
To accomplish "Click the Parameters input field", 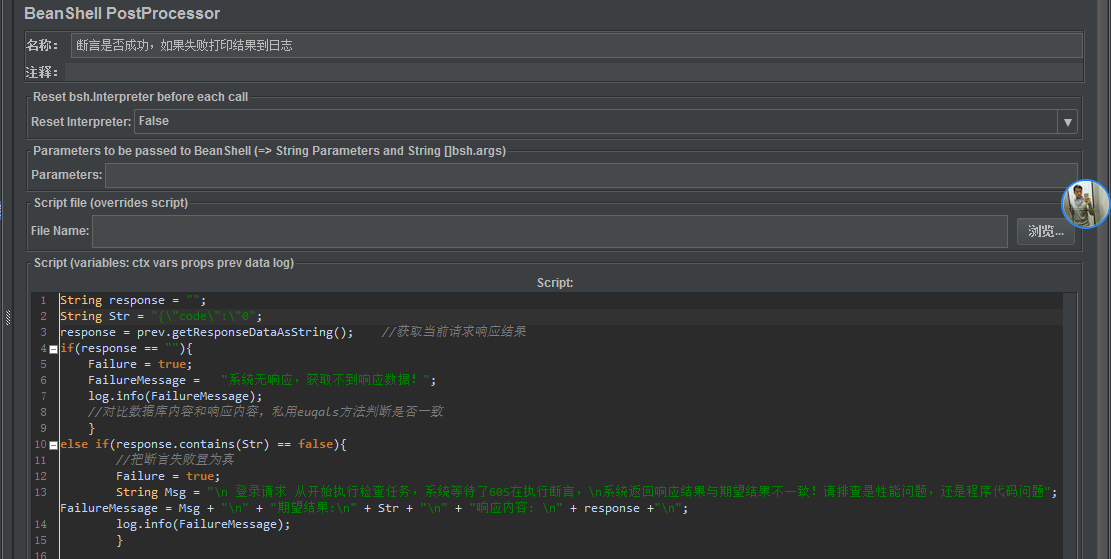I will coord(592,175).
